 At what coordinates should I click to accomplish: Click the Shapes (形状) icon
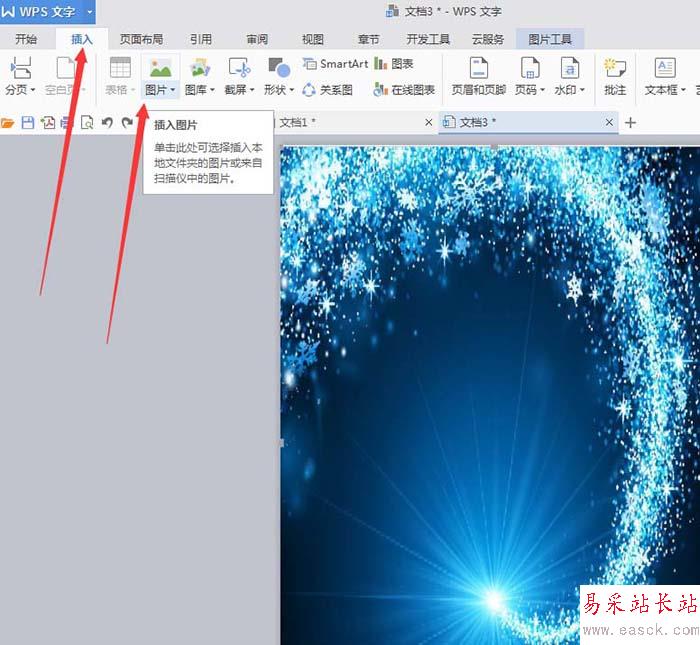click(279, 68)
